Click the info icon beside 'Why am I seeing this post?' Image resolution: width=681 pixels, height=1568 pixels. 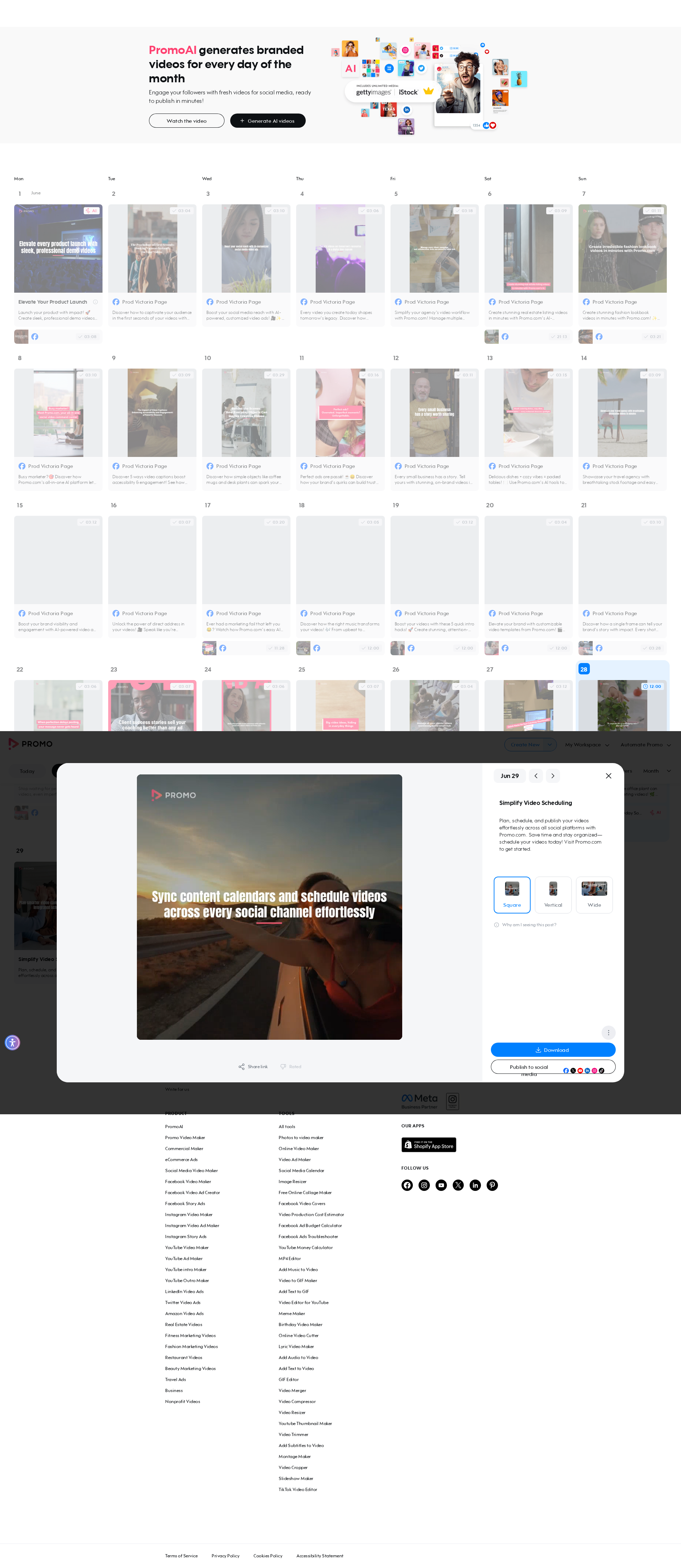[x=496, y=924]
